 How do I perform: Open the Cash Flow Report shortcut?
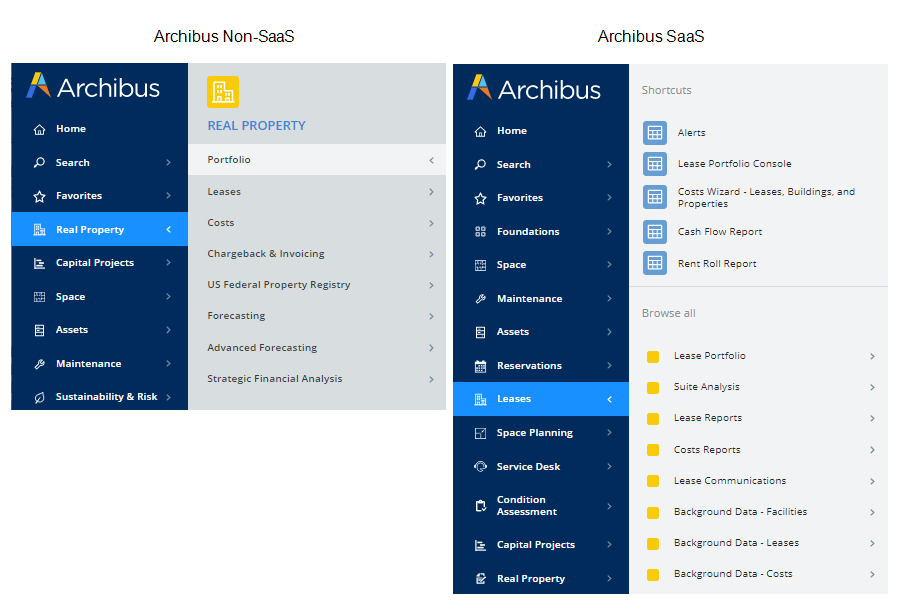(x=720, y=232)
